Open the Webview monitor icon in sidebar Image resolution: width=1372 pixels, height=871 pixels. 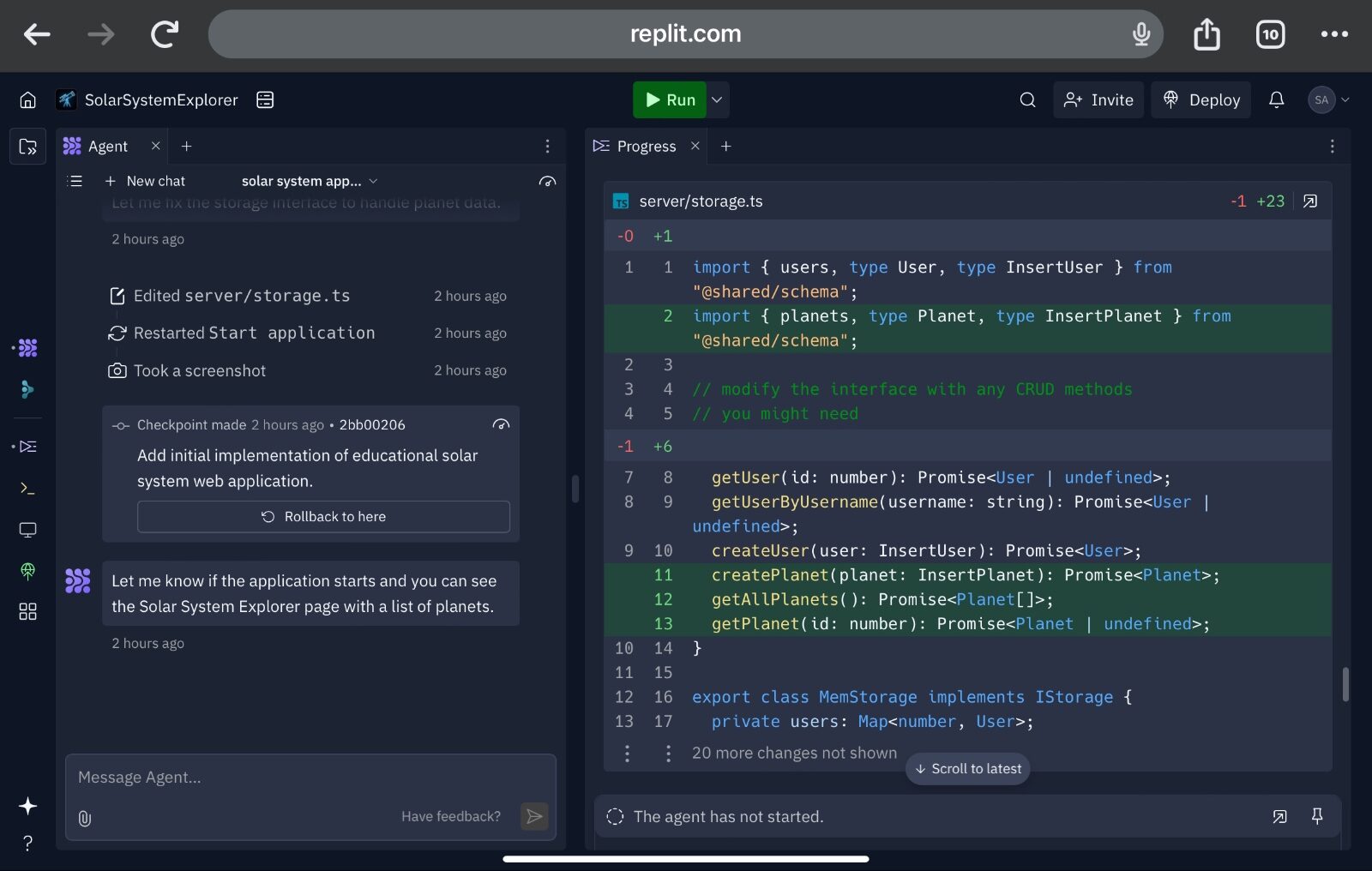27,530
